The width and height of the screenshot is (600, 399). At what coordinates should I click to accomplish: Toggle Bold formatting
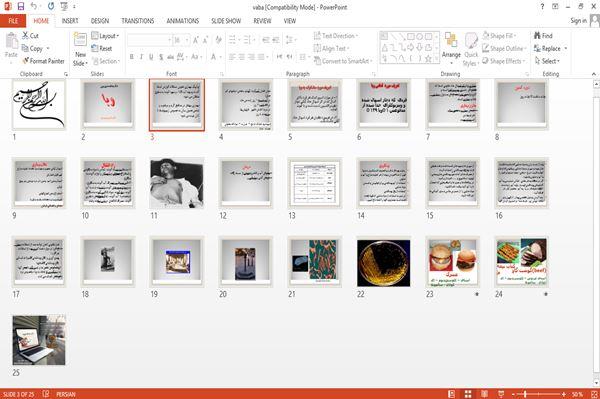pyautogui.click(x=132, y=57)
